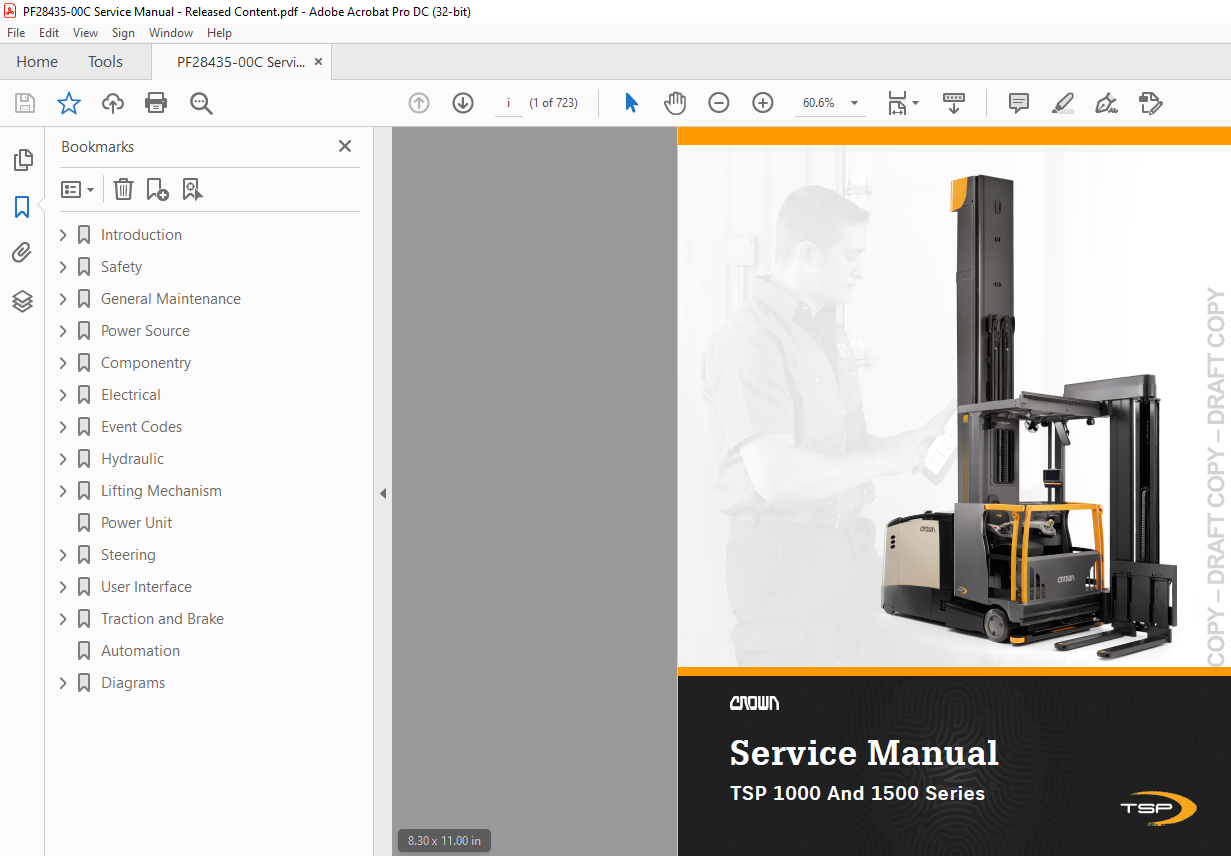Viewport: 1231px width, 856px height.
Task: Close the PF28435-00C document tab
Action: pos(319,62)
